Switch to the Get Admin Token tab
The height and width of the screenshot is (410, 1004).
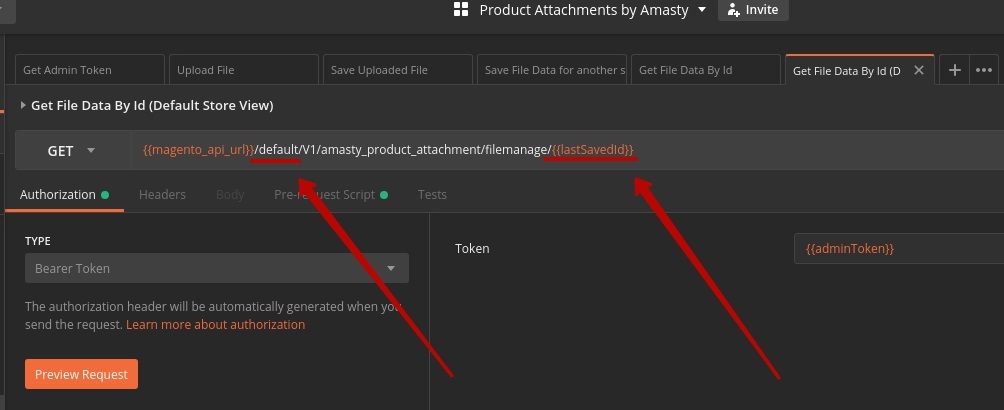[x=90, y=70]
